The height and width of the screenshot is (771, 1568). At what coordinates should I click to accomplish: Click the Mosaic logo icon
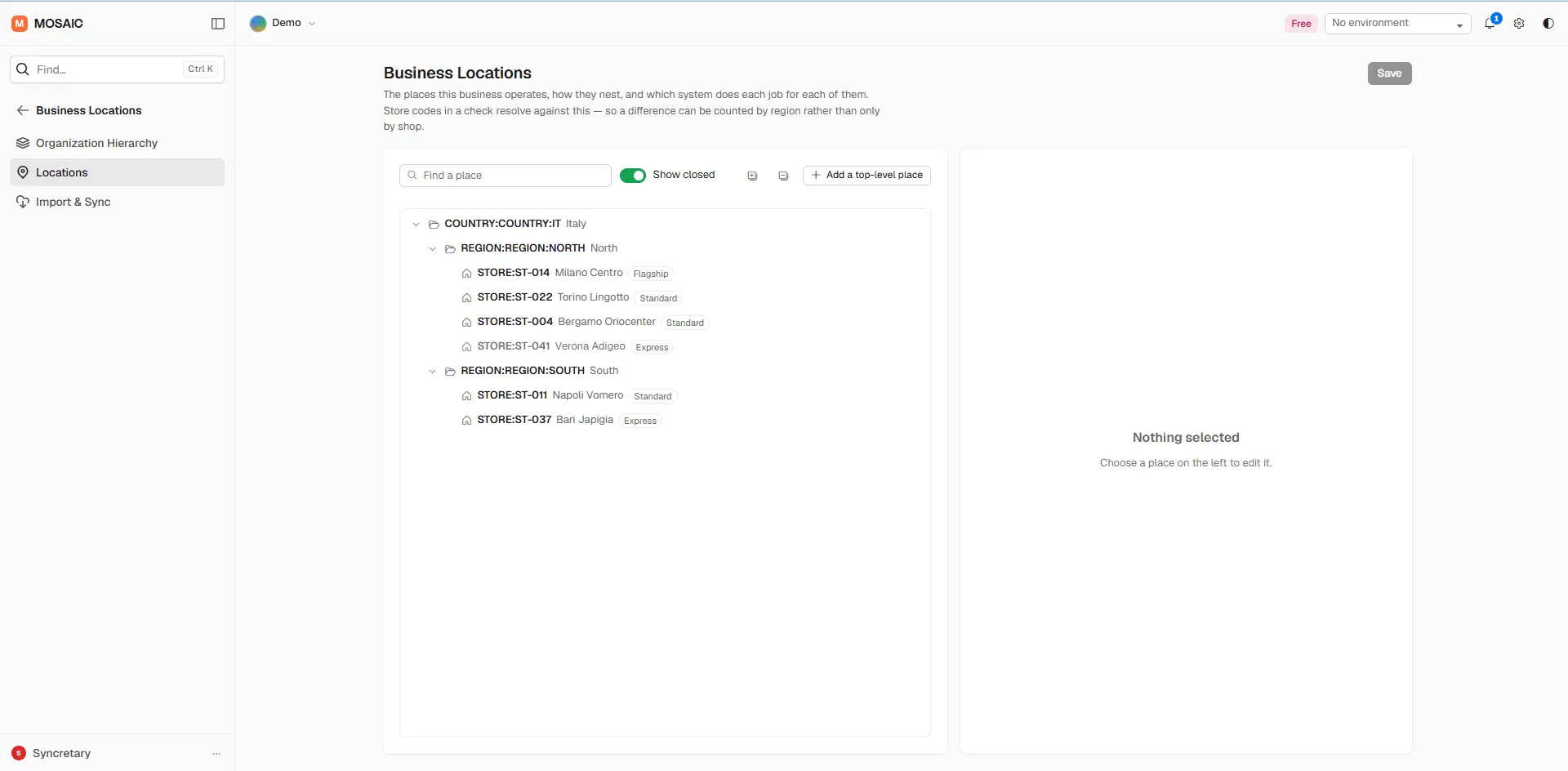pos(20,24)
